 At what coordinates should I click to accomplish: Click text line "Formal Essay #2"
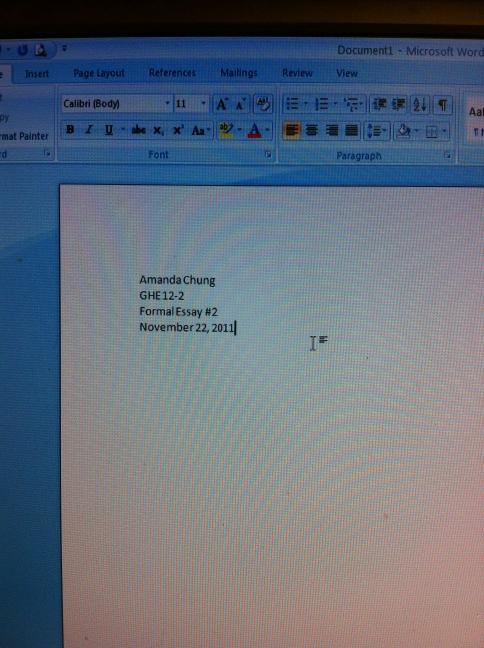click(178, 312)
